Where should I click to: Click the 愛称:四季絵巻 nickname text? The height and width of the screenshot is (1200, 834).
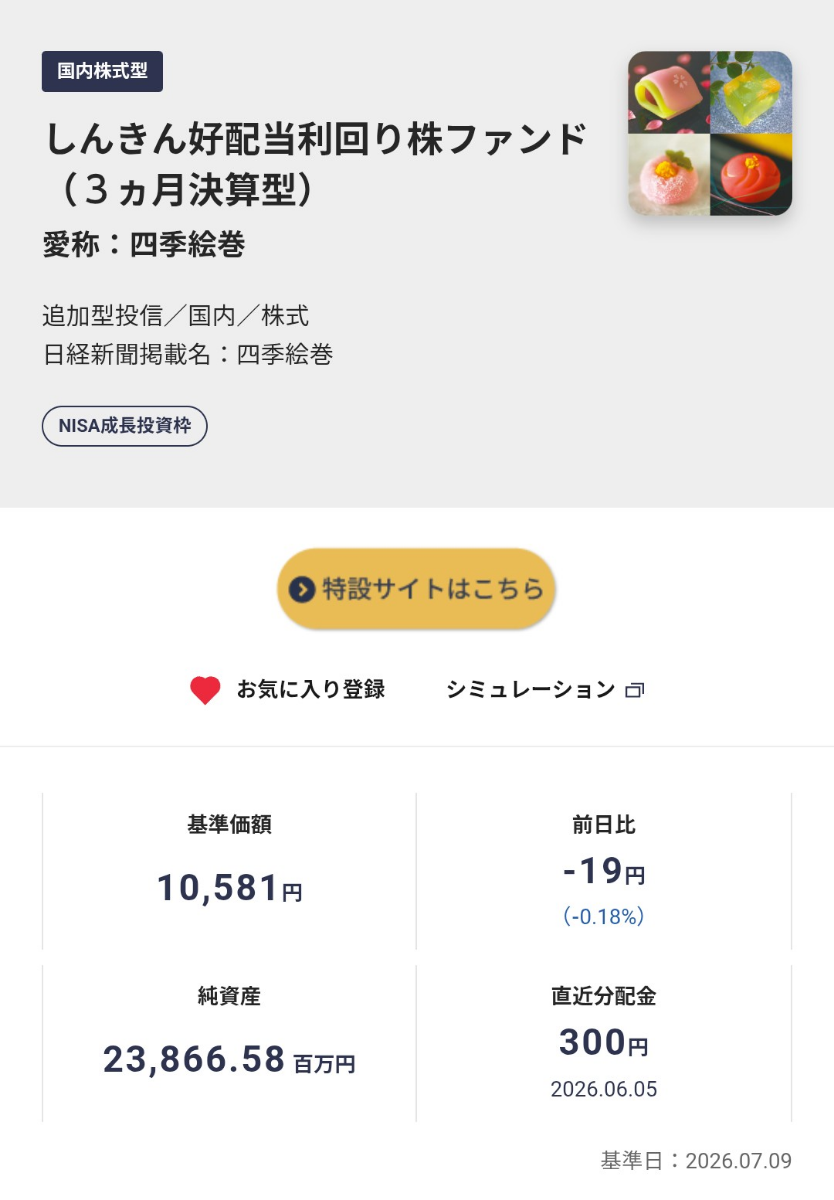[144, 244]
